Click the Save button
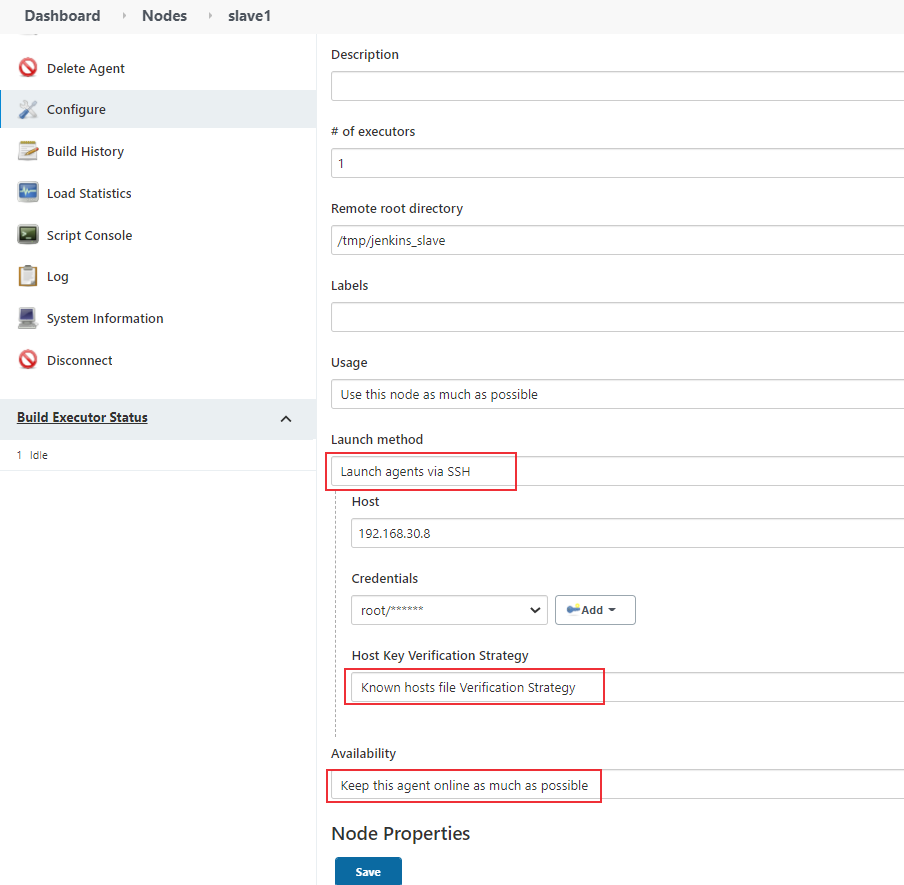This screenshot has width=904, height=885. [x=368, y=871]
